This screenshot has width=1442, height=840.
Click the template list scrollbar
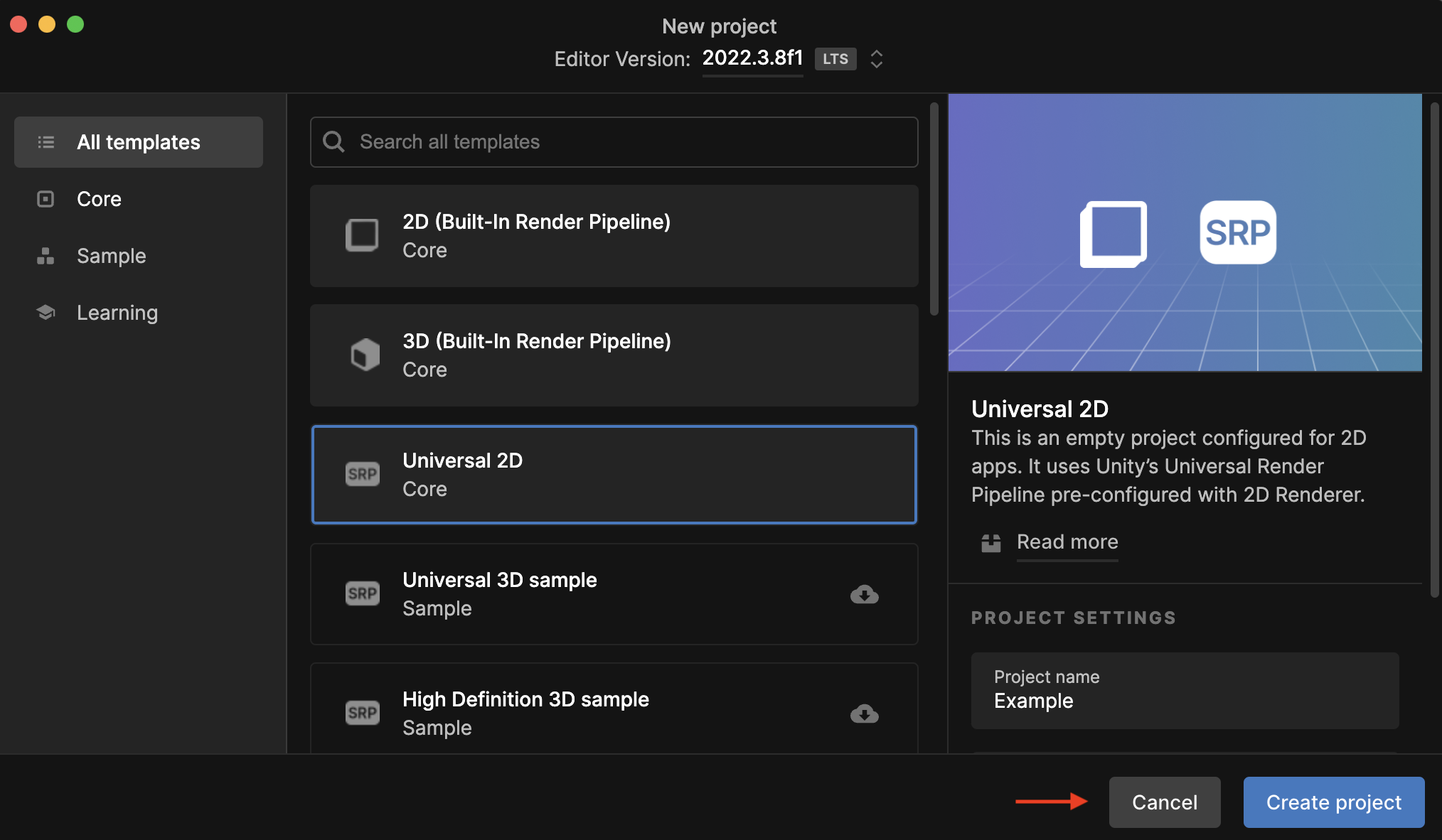coord(934,210)
